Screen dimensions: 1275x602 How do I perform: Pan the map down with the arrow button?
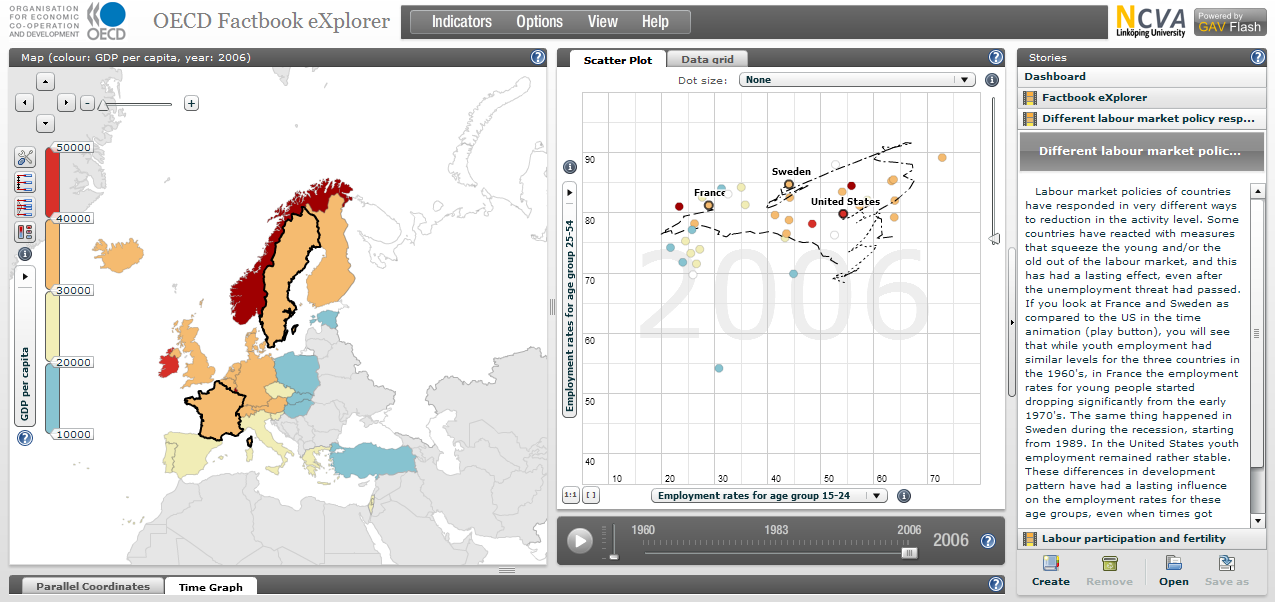coord(45,123)
